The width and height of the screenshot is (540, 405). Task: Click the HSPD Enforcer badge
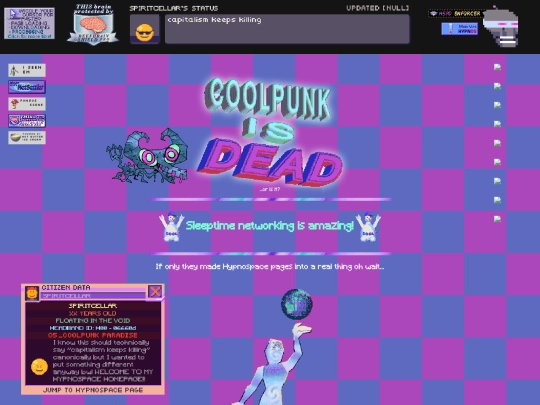coord(455,13)
